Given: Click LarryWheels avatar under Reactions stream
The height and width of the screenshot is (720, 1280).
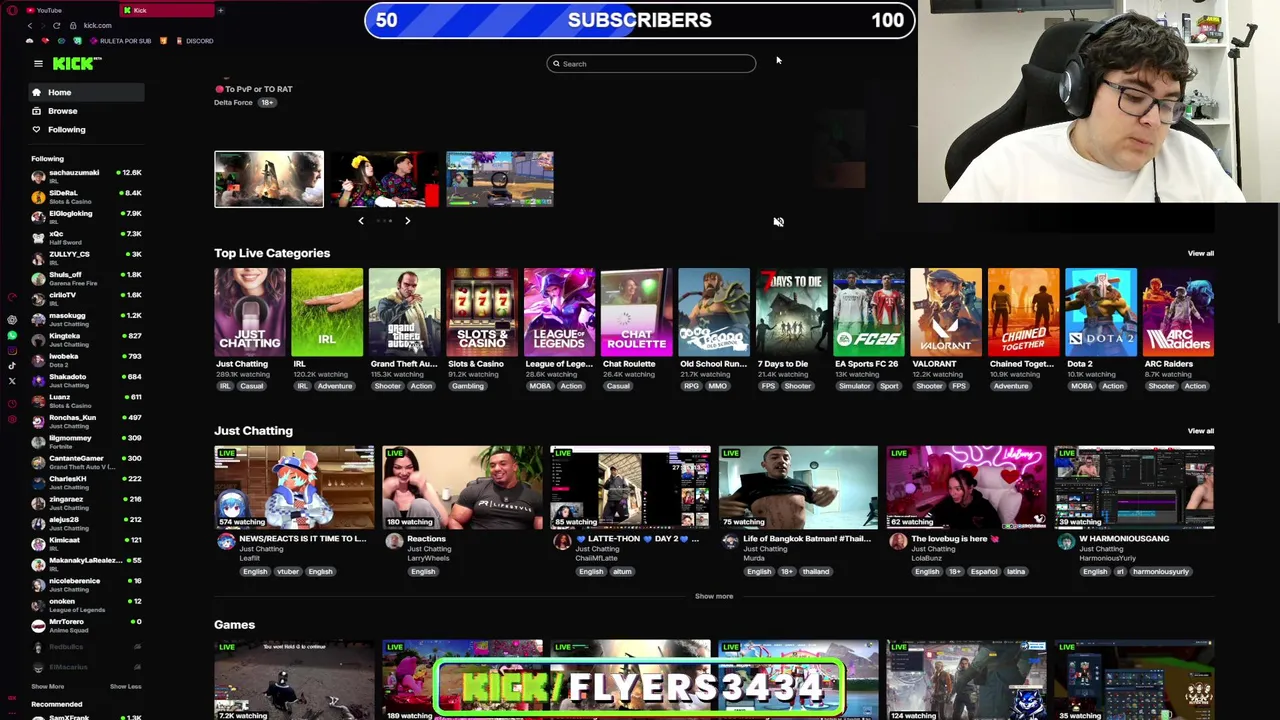Looking at the screenshot, I should pyautogui.click(x=394, y=542).
